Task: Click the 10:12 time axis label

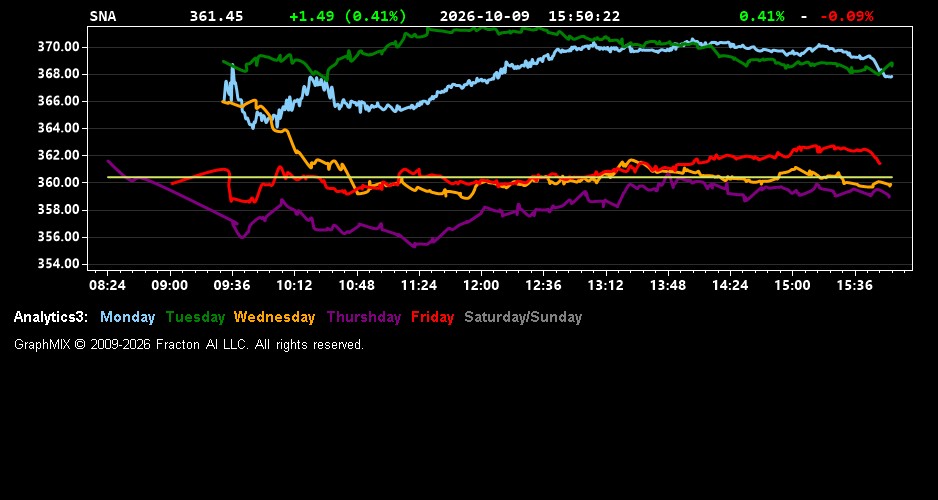Action: point(294,285)
